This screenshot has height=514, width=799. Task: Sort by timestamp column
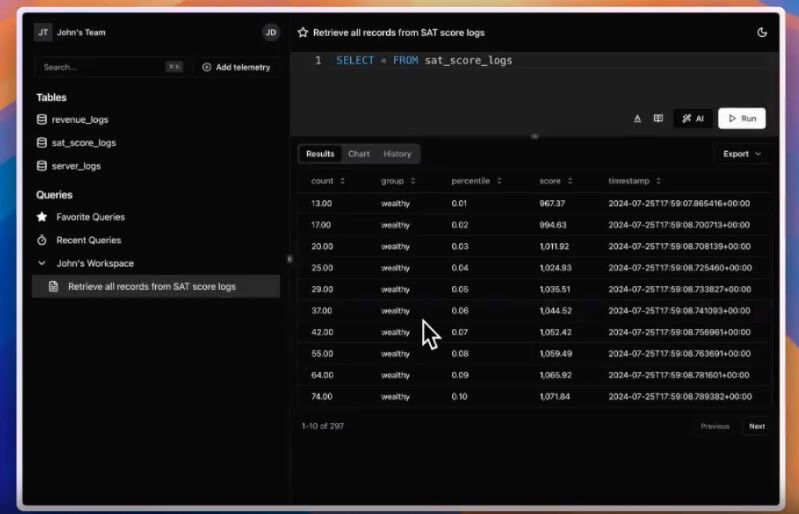tap(634, 181)
